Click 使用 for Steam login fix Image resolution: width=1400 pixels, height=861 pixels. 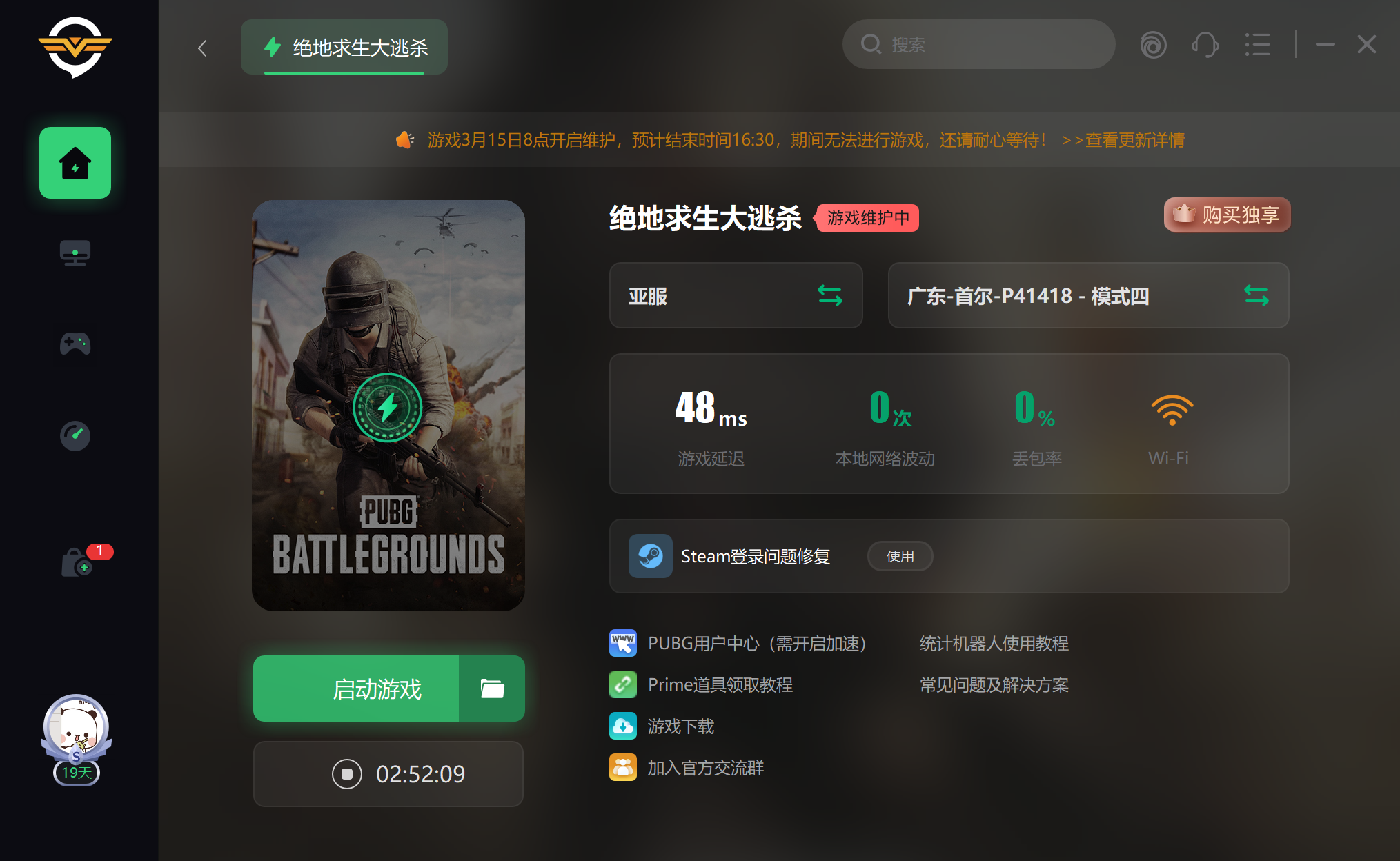[x=900, y=556]
